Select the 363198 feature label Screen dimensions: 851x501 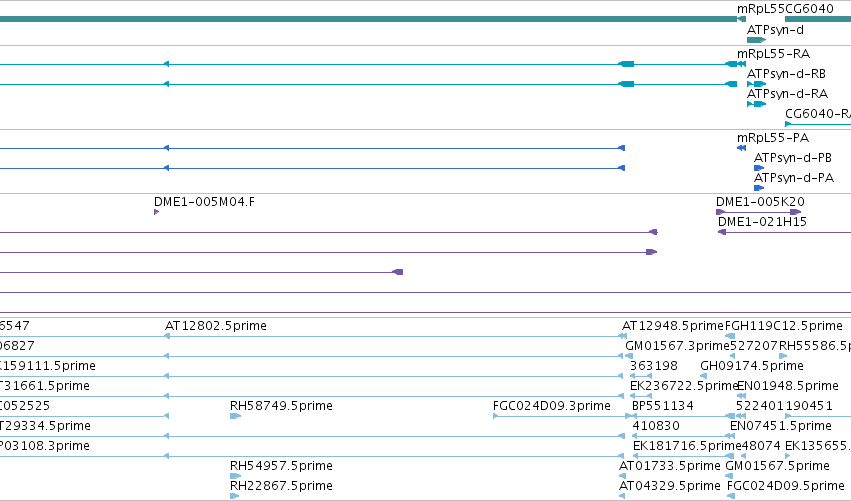point(653,366)
